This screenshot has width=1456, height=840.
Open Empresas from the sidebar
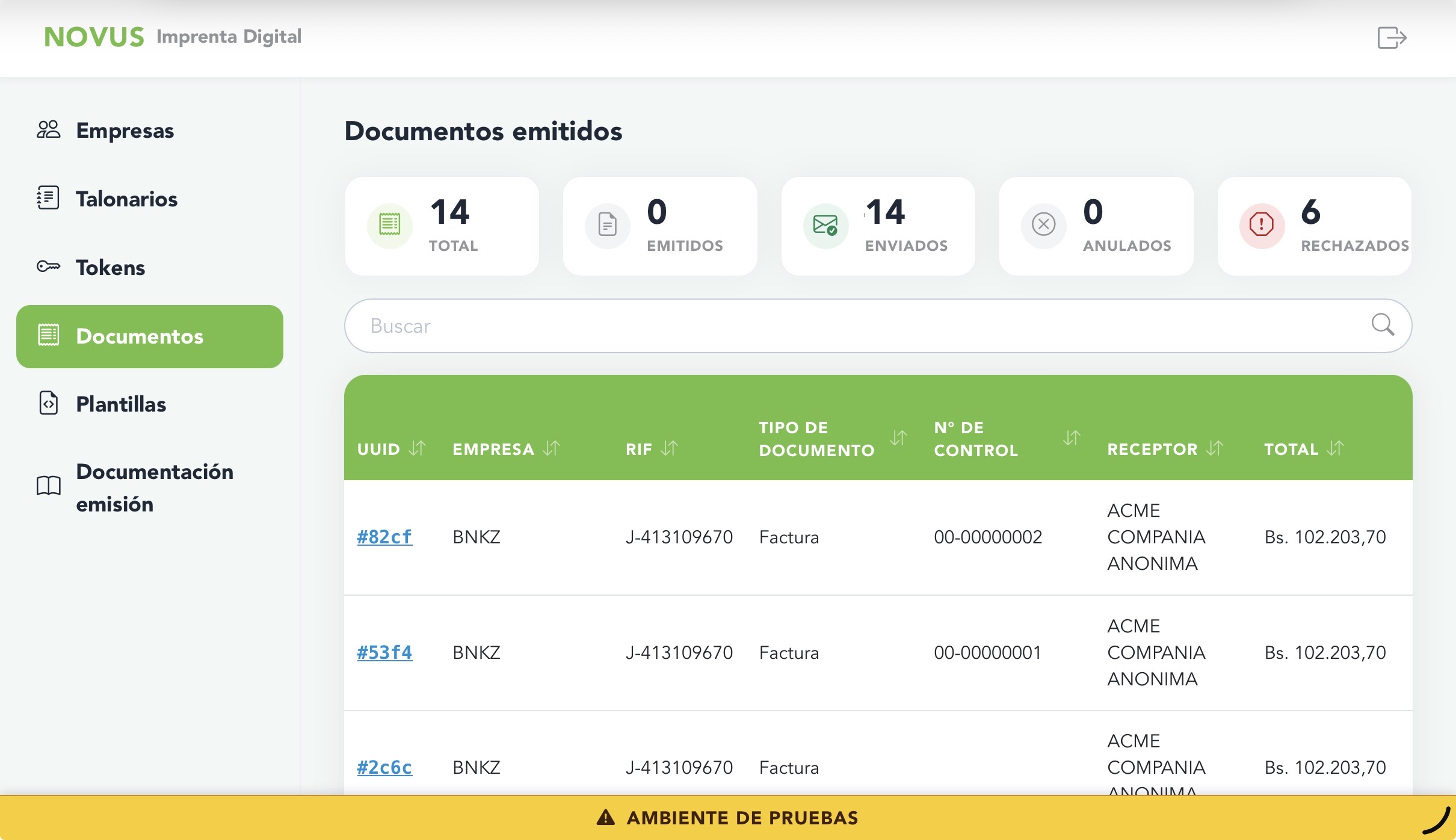coord(150,130)
